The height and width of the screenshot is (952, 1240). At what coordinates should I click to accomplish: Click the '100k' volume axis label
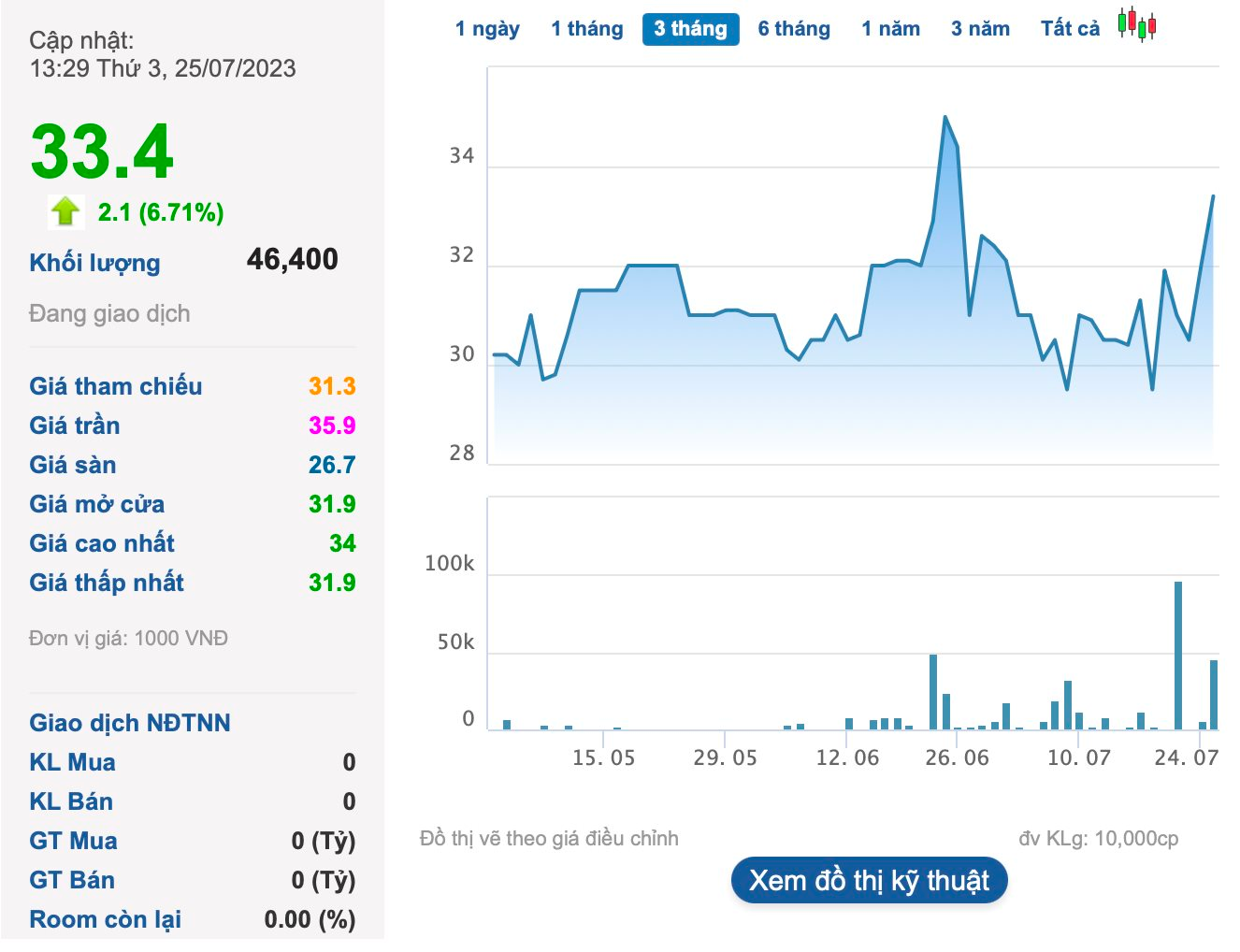(450, 563)
